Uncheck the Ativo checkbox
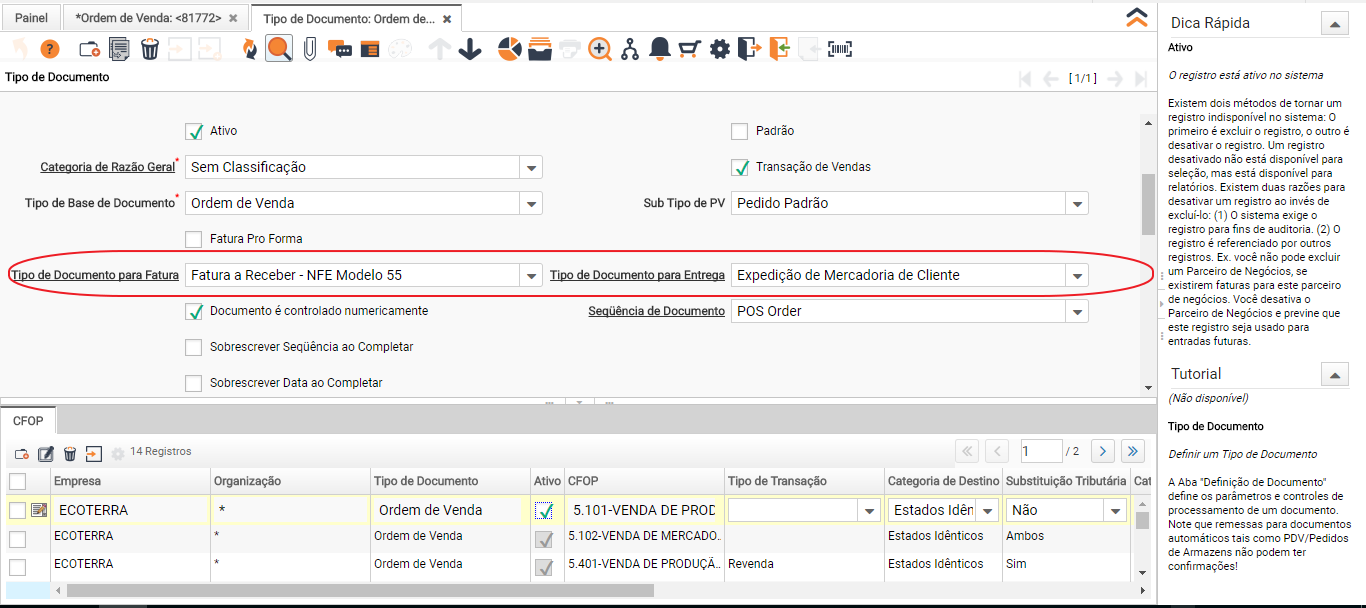This screenshot has height=608, width=1366. [194, 131]
